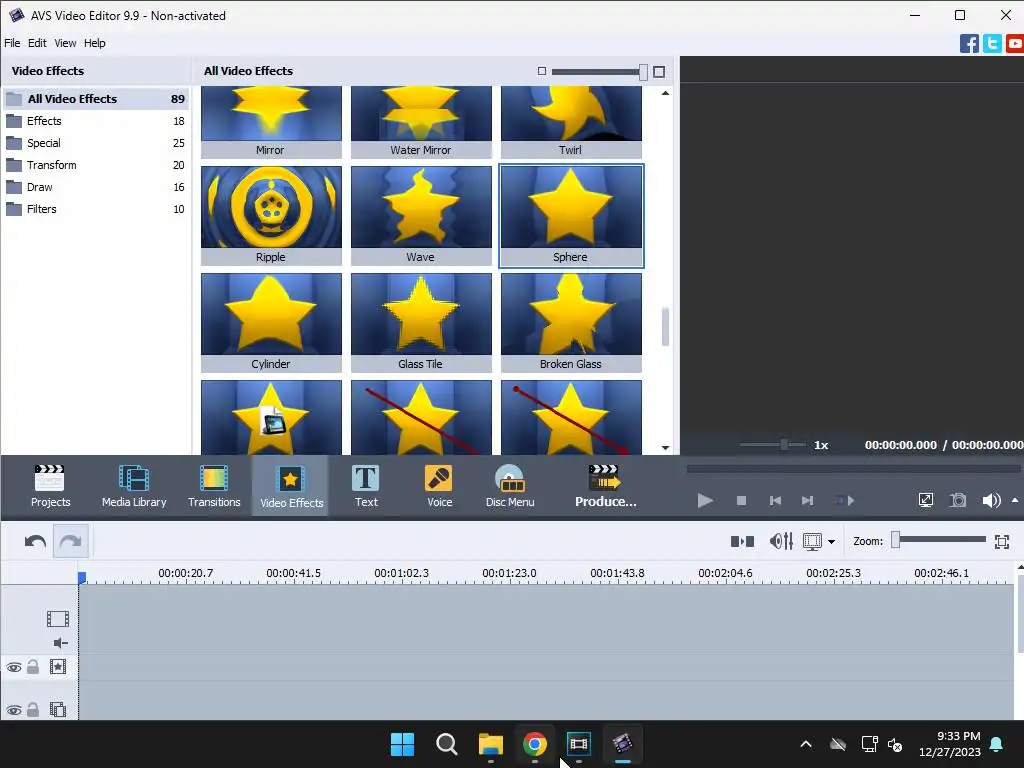Select the Effects folder
The width and height of the screenshot is (1024, 768).
tap(95, 121)
